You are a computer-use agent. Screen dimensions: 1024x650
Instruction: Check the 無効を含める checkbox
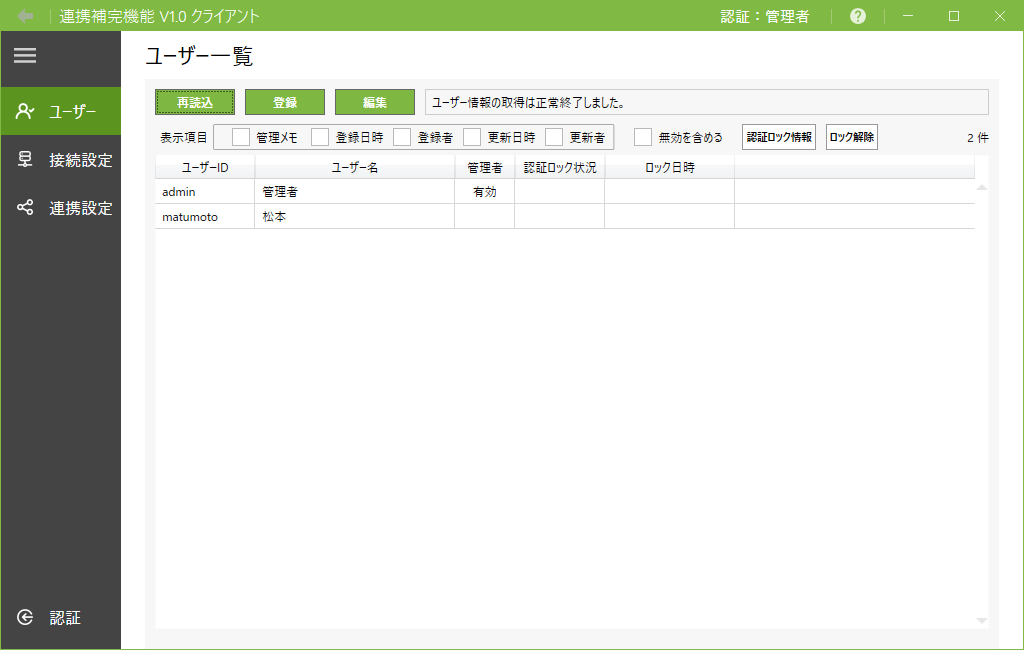coord(643,137)
